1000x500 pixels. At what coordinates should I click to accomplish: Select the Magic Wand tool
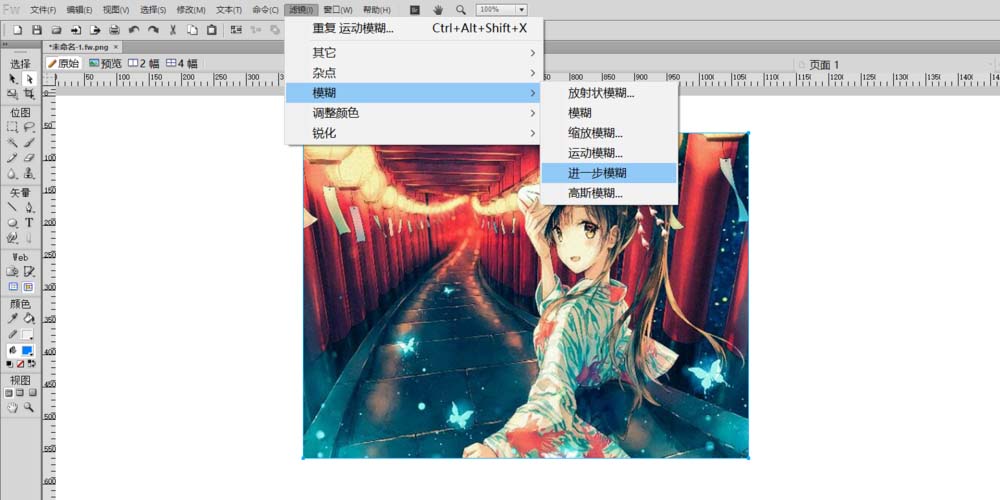coord(12,142)
